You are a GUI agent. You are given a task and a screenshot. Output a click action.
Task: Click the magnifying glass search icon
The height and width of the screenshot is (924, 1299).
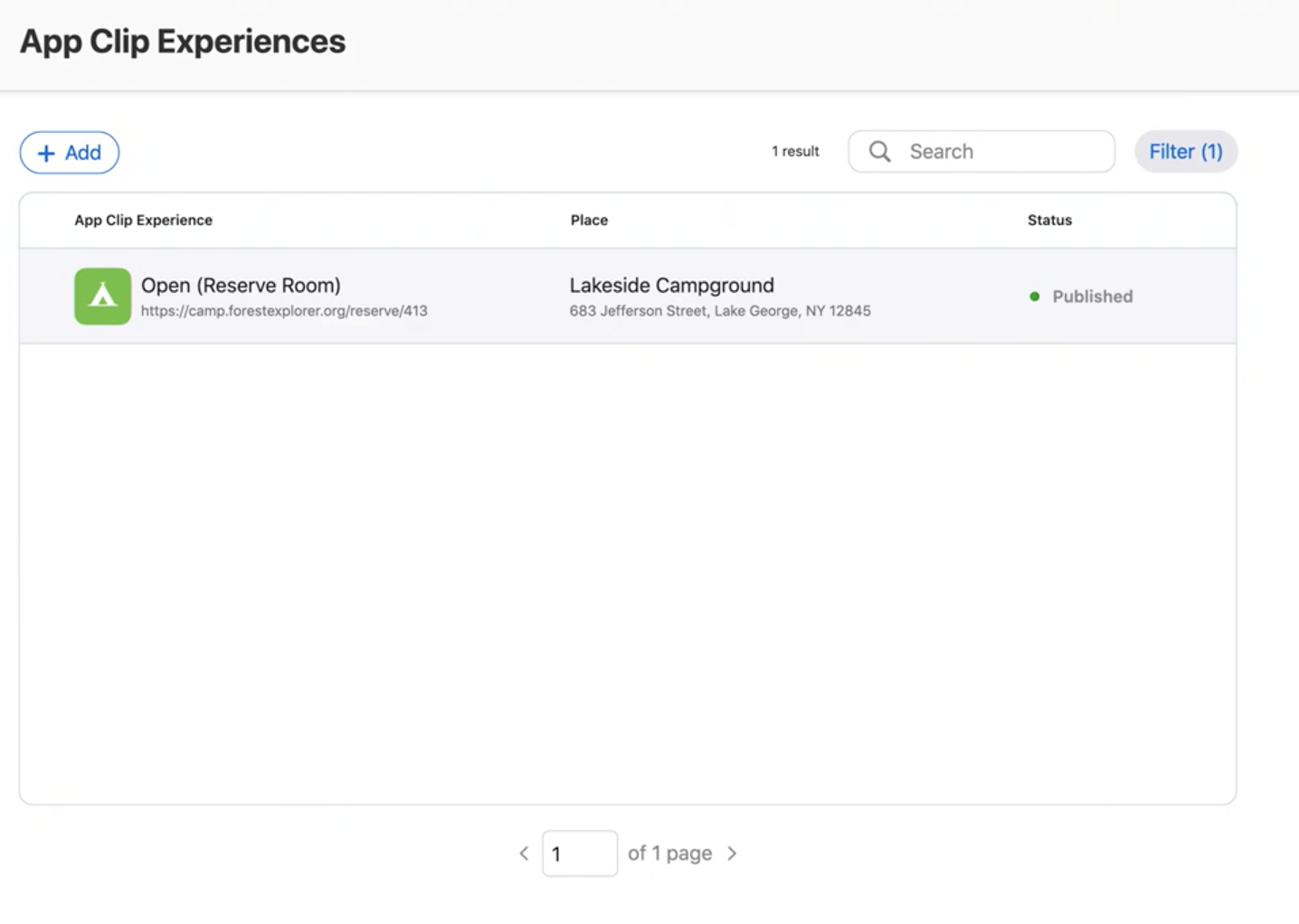pyautogui.click(x=880, y=152)
